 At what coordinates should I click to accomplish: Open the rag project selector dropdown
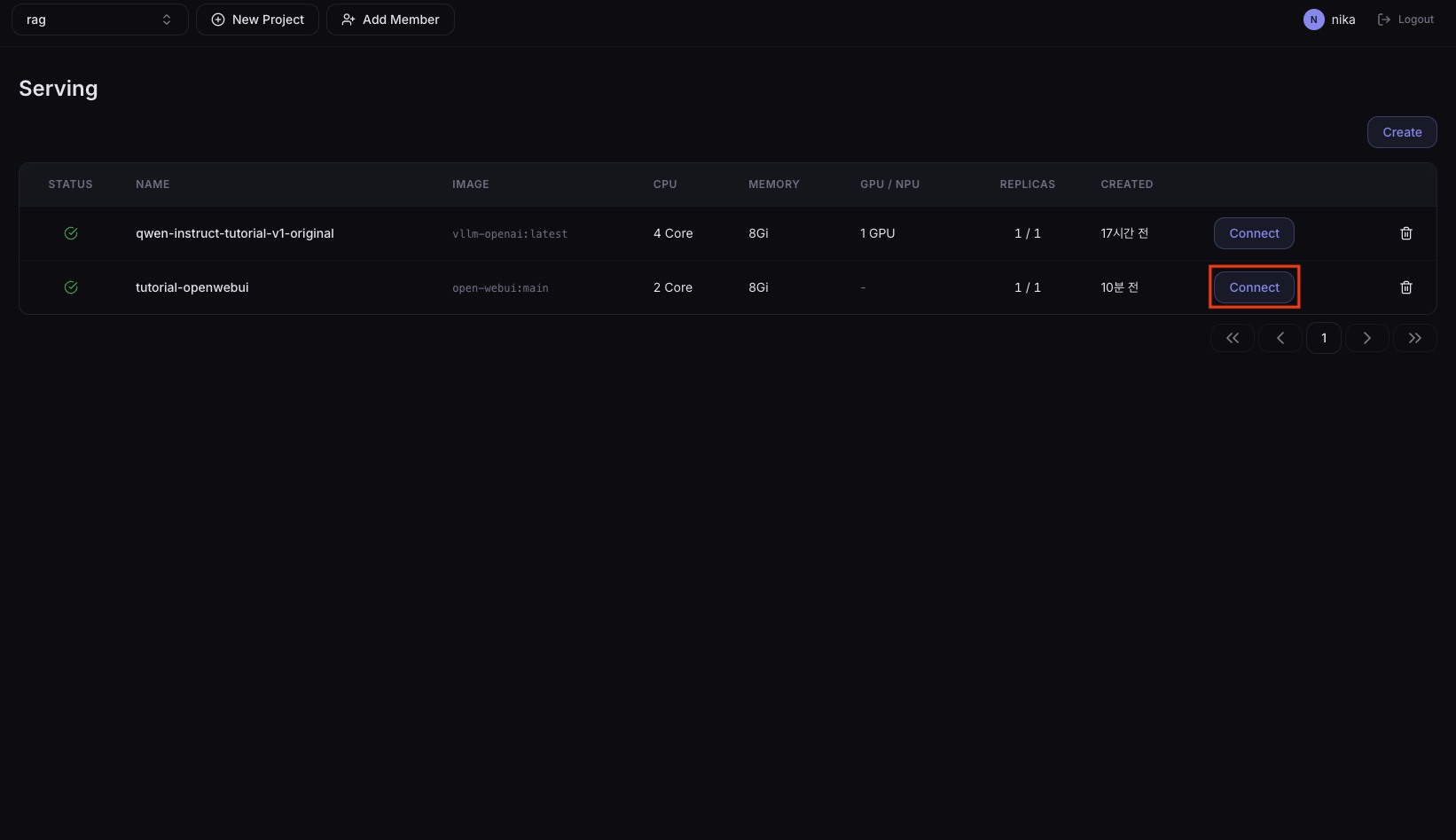[99, 20]
